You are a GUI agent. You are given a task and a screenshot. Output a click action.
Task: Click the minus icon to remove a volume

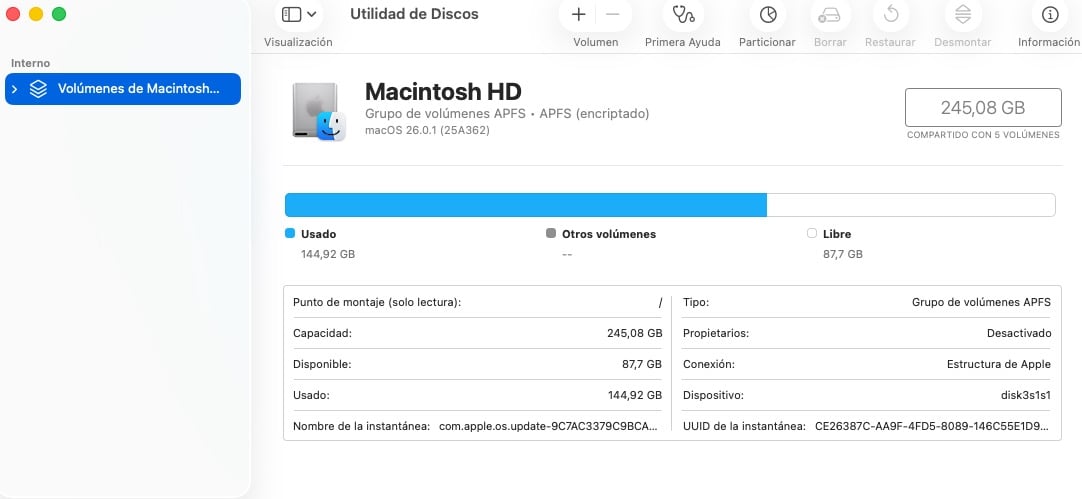[x=613, y=15]
